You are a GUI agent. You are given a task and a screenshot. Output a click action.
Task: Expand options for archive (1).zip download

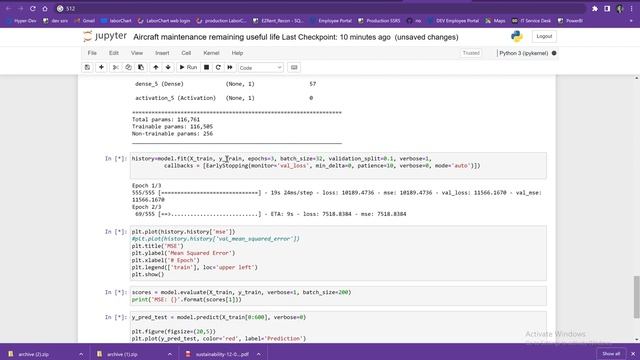click(x=170, y=354)
